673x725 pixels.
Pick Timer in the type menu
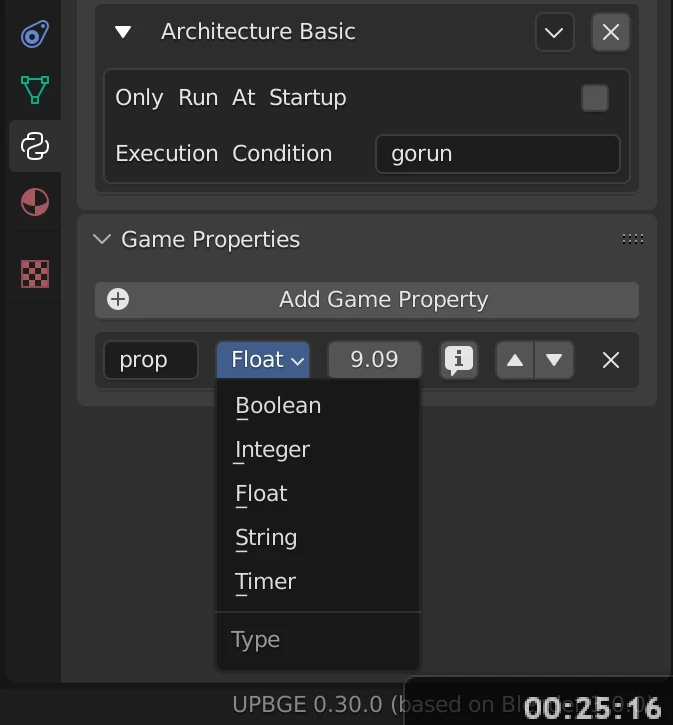coord(266,582)
